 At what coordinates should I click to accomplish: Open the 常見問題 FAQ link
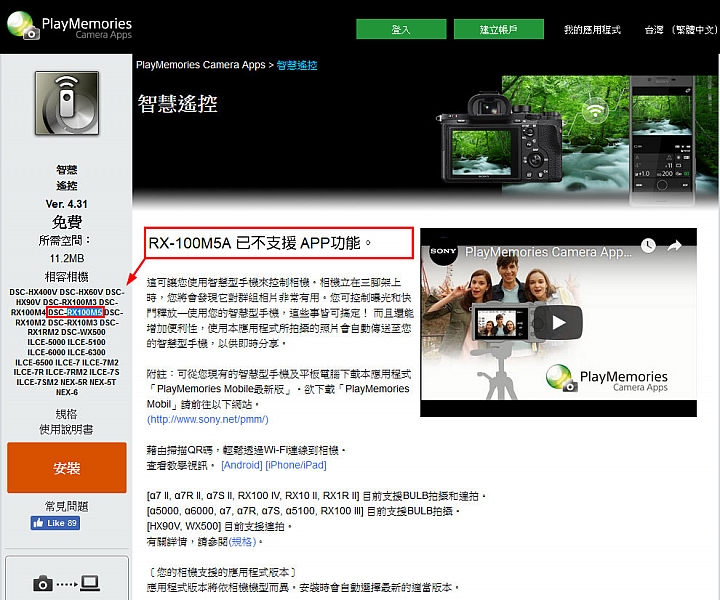tap(67, 506)
